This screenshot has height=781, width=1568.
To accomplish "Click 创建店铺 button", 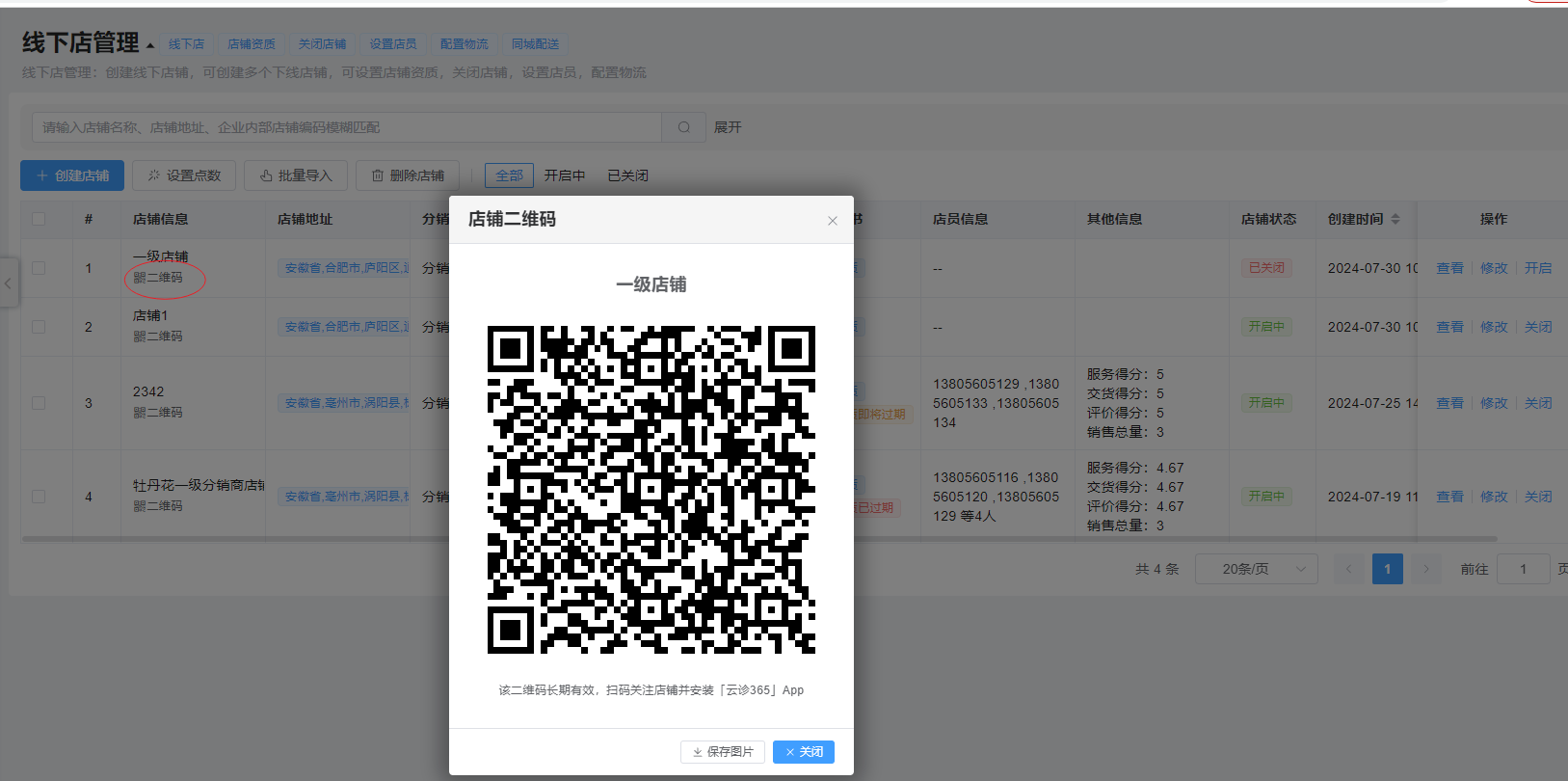I will [x=72, y=175].
